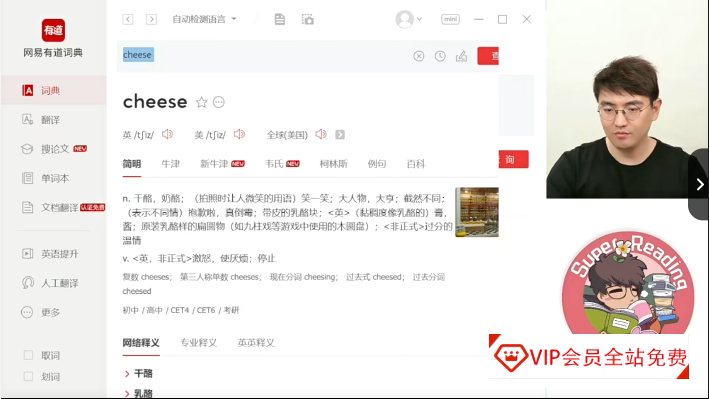
Task: Click the Youdao dictionary logo
Action: [x=53, y=30]
